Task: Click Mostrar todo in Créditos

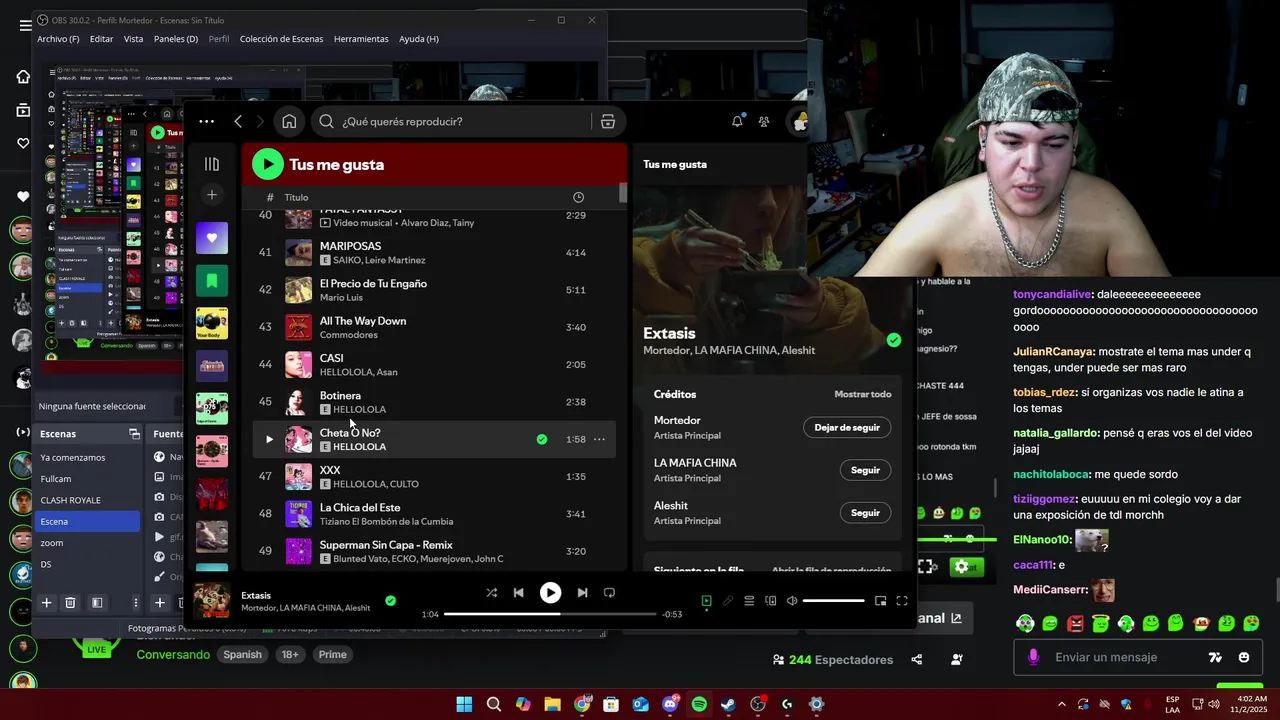Action: click(x=862, y=394)
